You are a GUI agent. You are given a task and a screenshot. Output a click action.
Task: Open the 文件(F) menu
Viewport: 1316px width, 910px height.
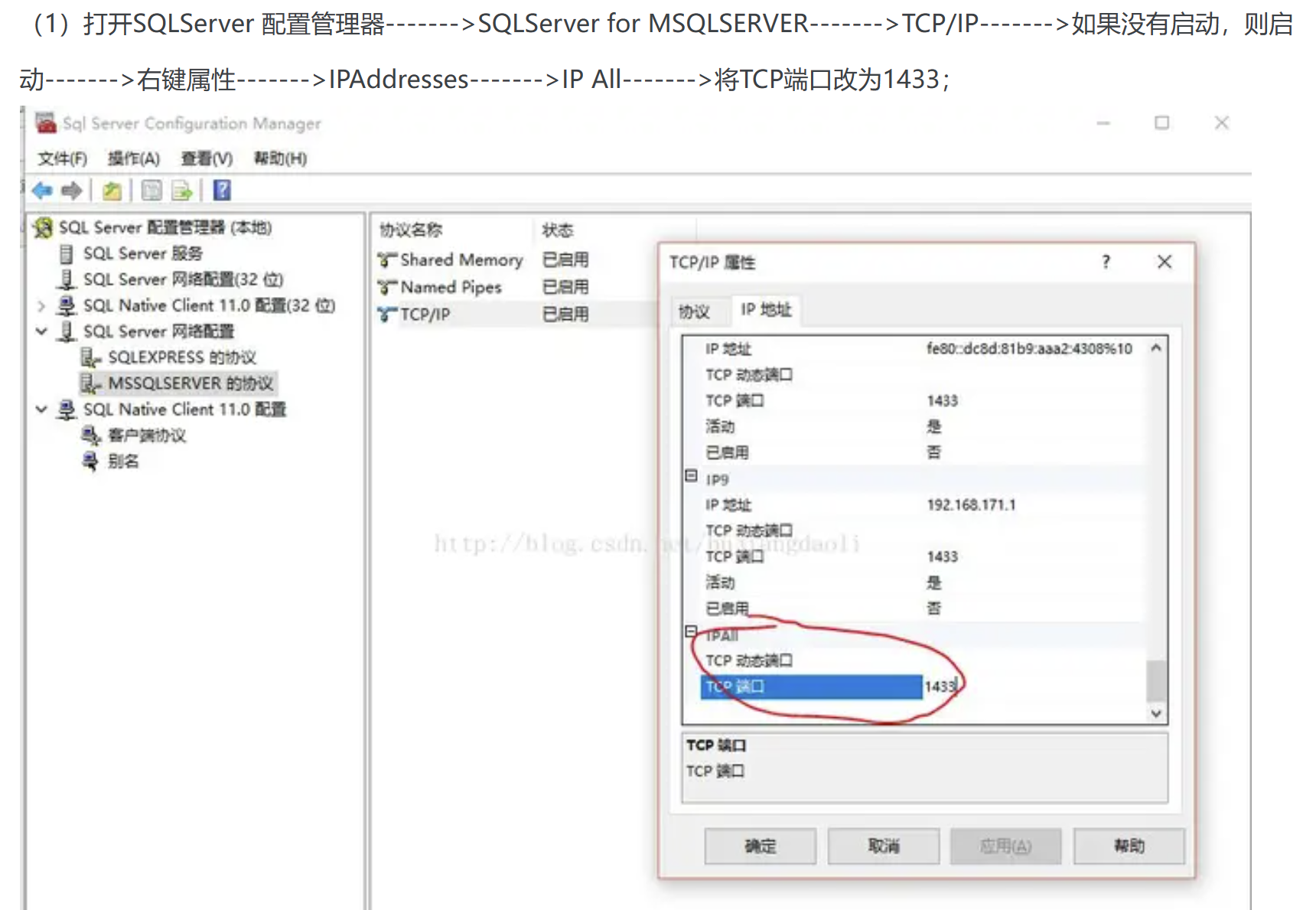pos(62,158)
